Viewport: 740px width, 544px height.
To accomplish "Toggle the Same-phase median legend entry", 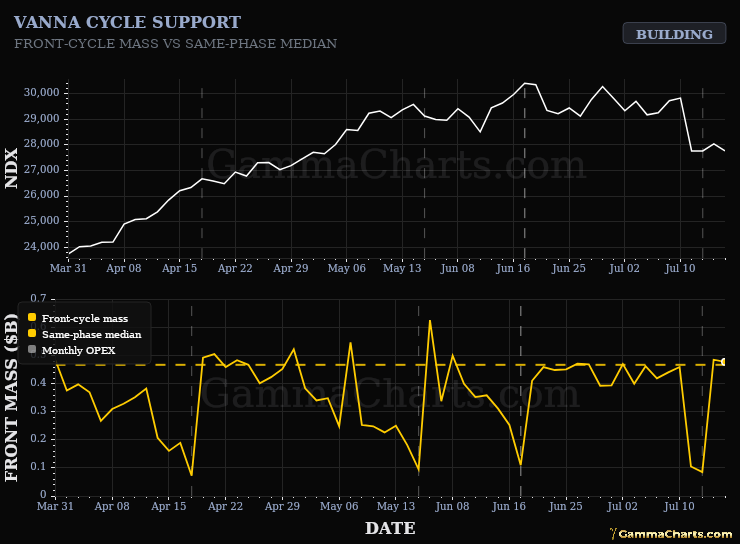I will (84, 335).
